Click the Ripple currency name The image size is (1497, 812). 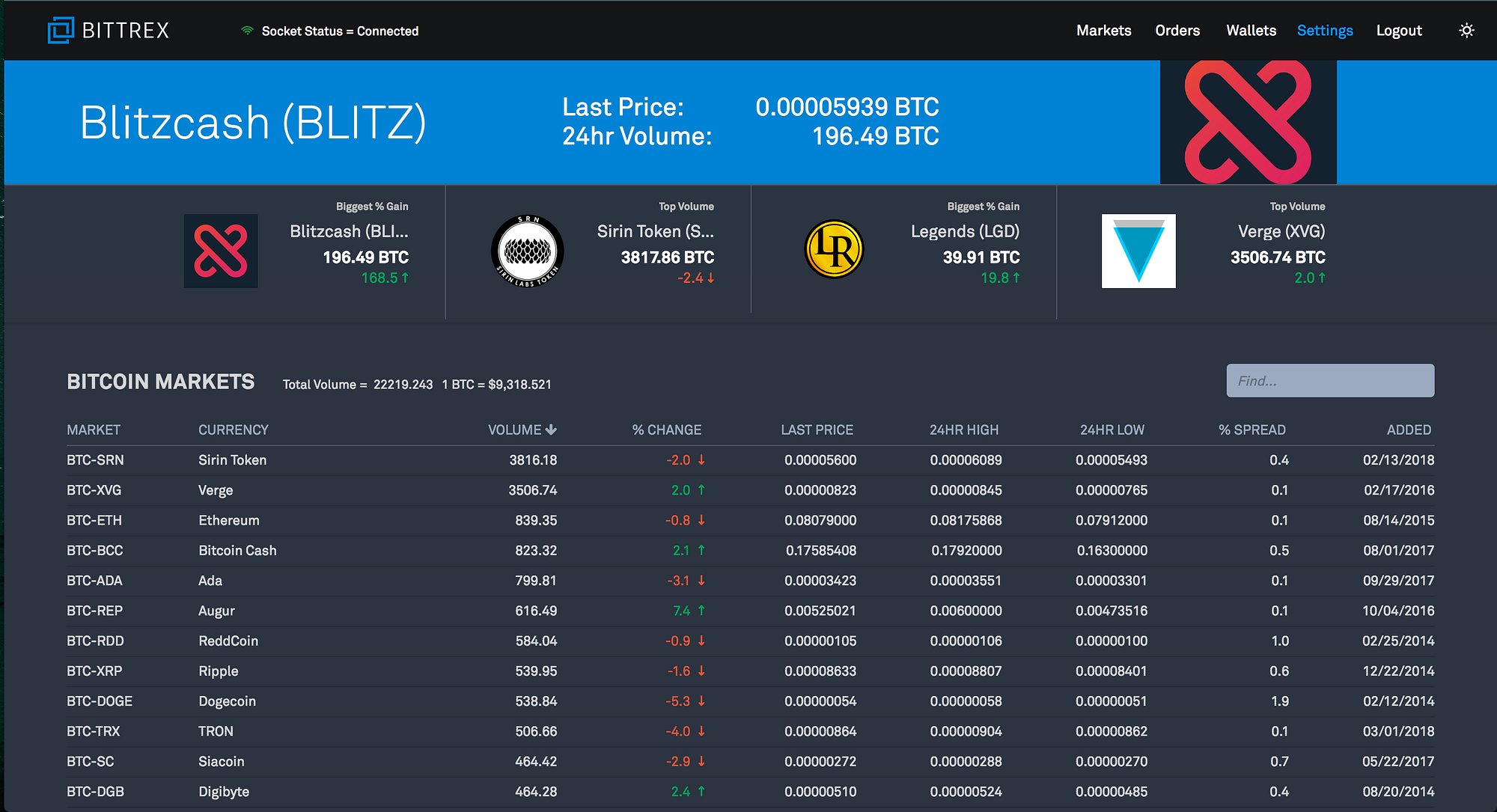click(219, 671)
